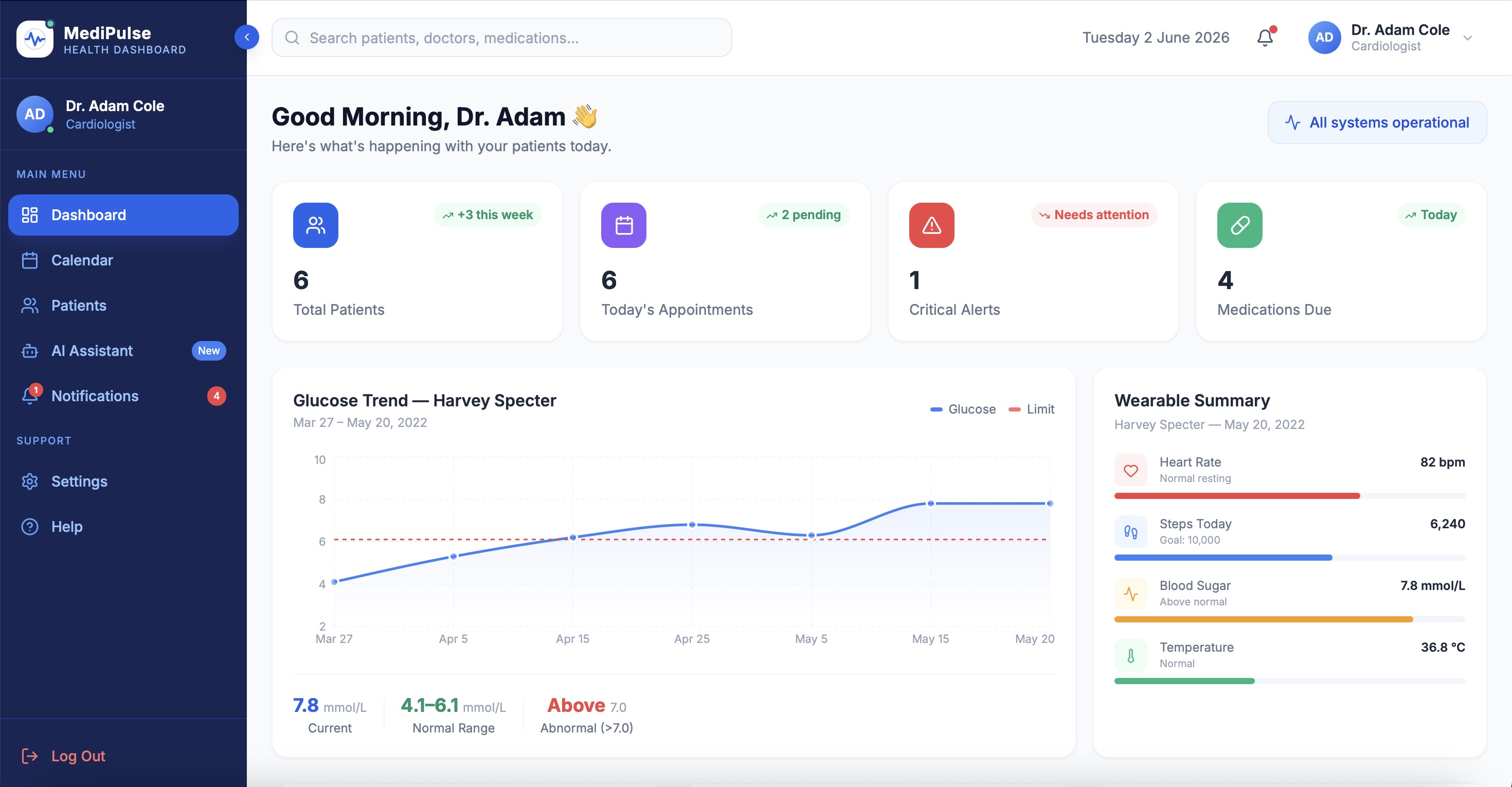Expand the Dr. Adam Cole profile dropdown chevron
The width and height of the screenshot is (1512, 787).
click(1467, 38)
